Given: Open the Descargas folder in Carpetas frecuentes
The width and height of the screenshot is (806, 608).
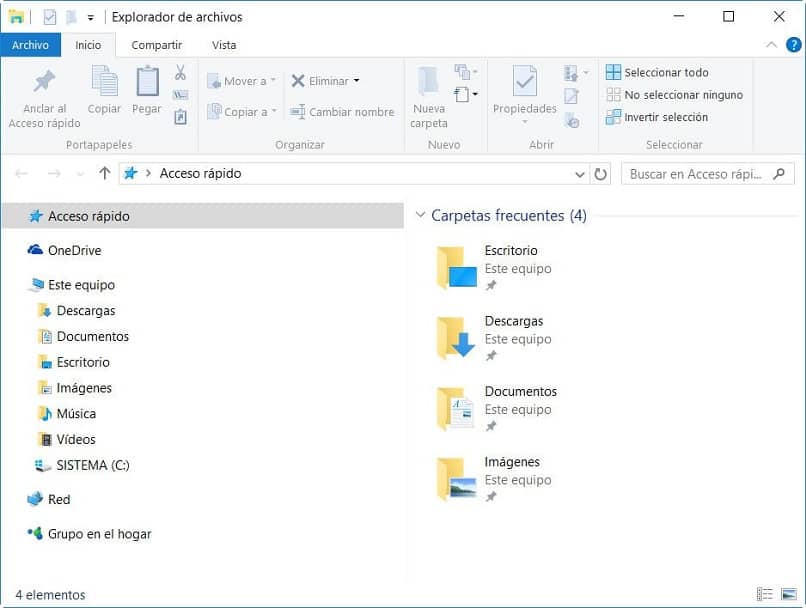Looking at the screenshot, I should [456, 338].
